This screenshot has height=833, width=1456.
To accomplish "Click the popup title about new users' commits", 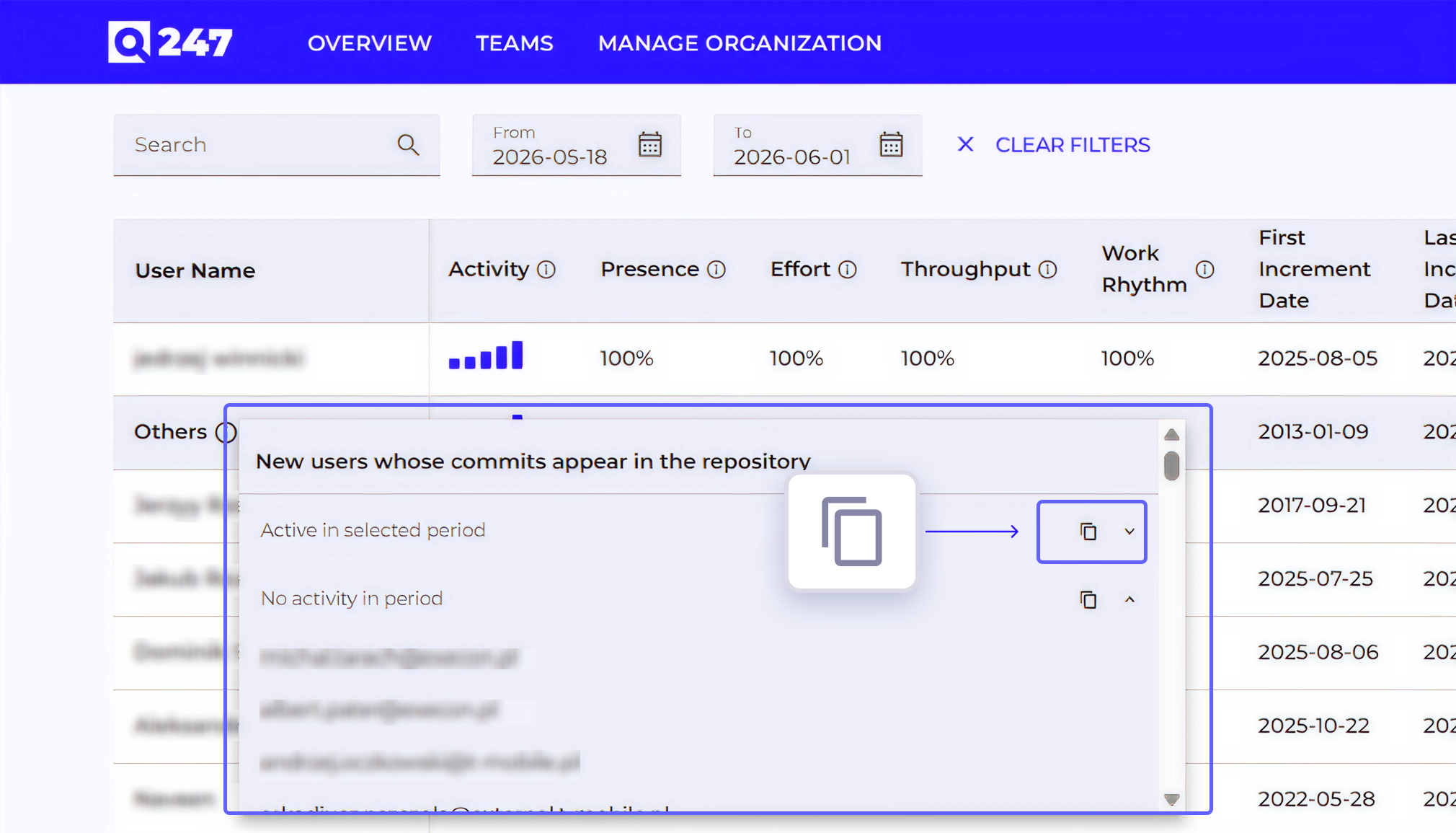I will tap(533, 462).
